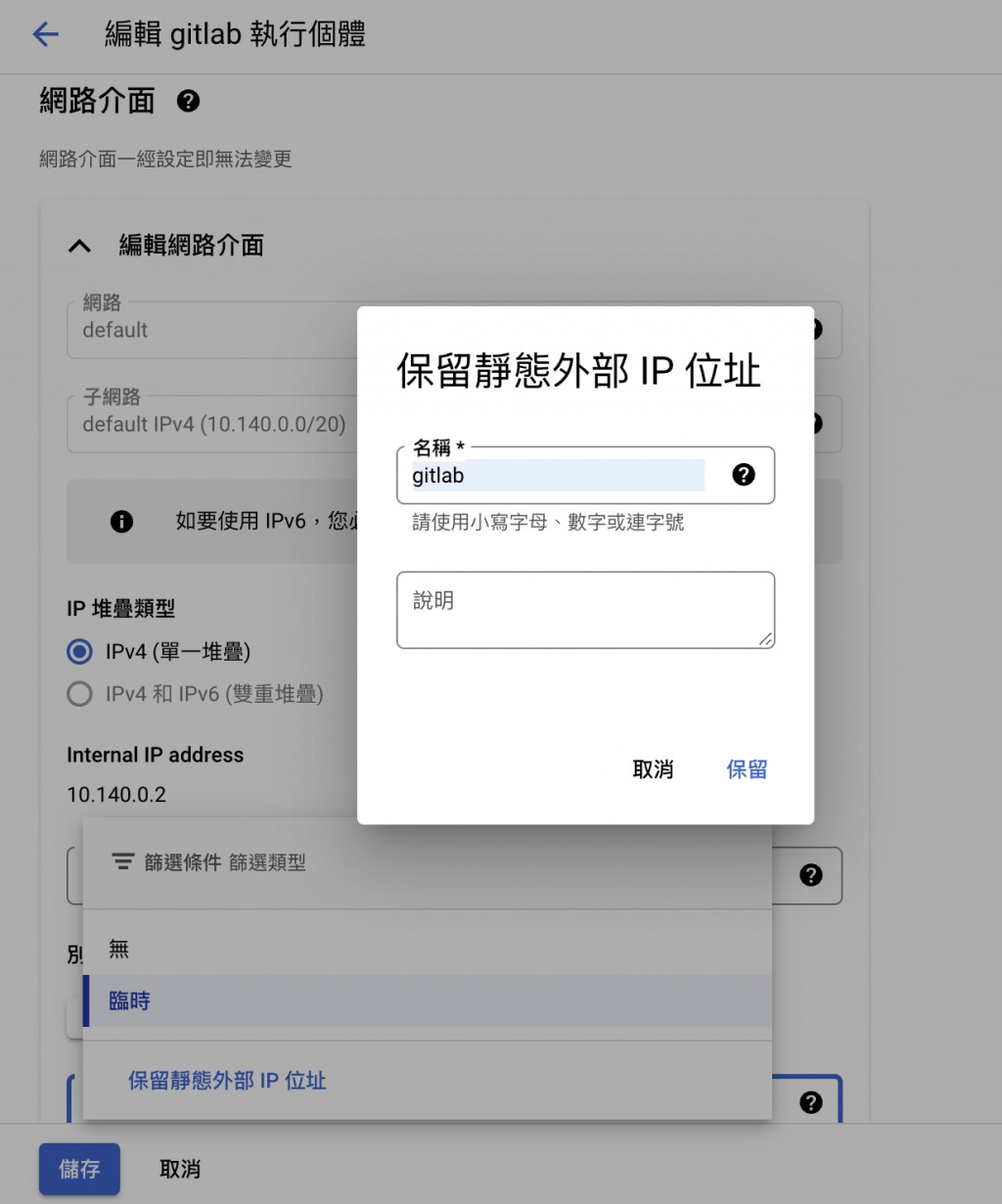Choose 無 from the IP list
The height and width of the screenshot is (1204, 1002).
tap(428, 949)
